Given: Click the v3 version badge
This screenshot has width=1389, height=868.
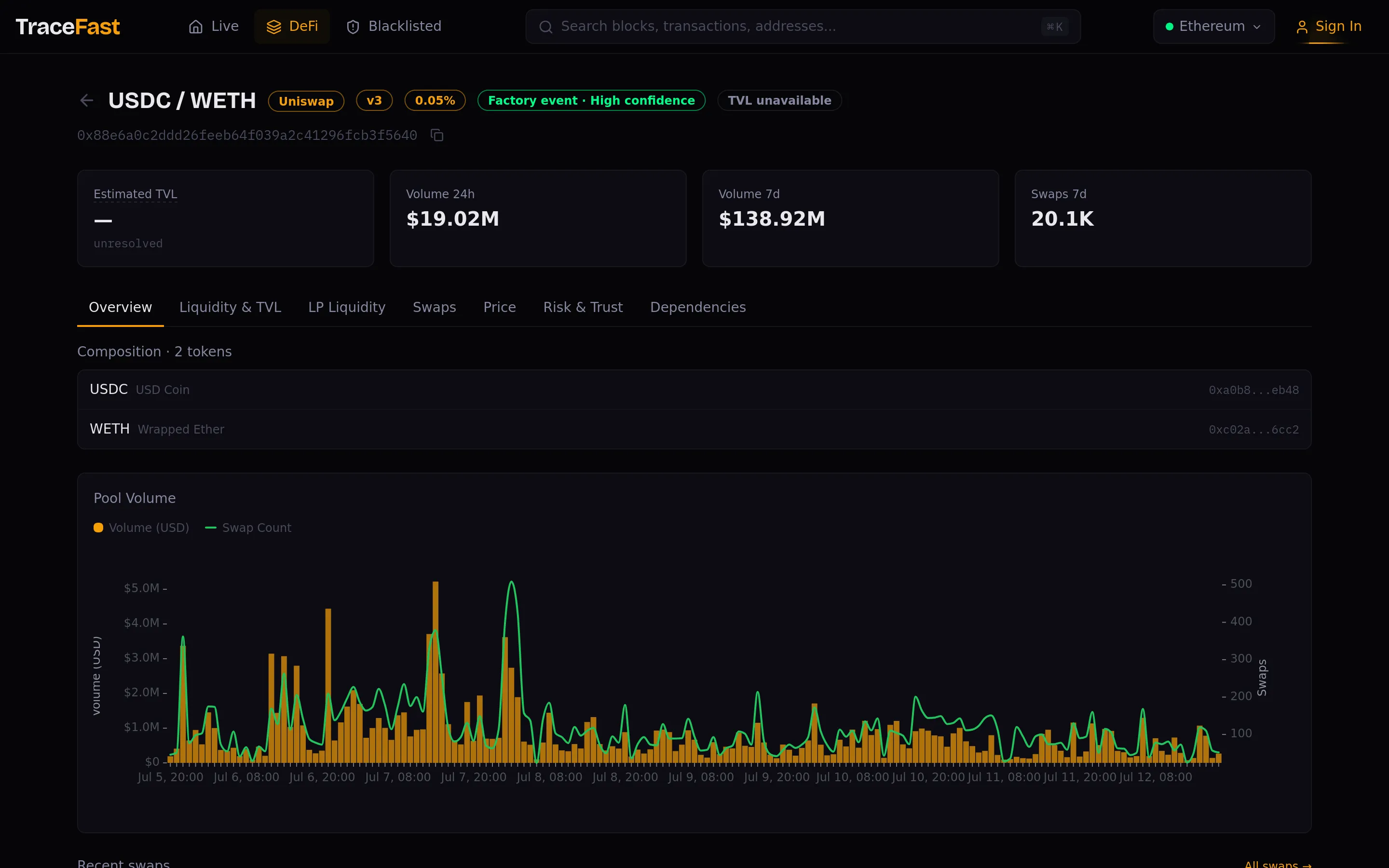Looking at the screenshot, I should [374, 100].
